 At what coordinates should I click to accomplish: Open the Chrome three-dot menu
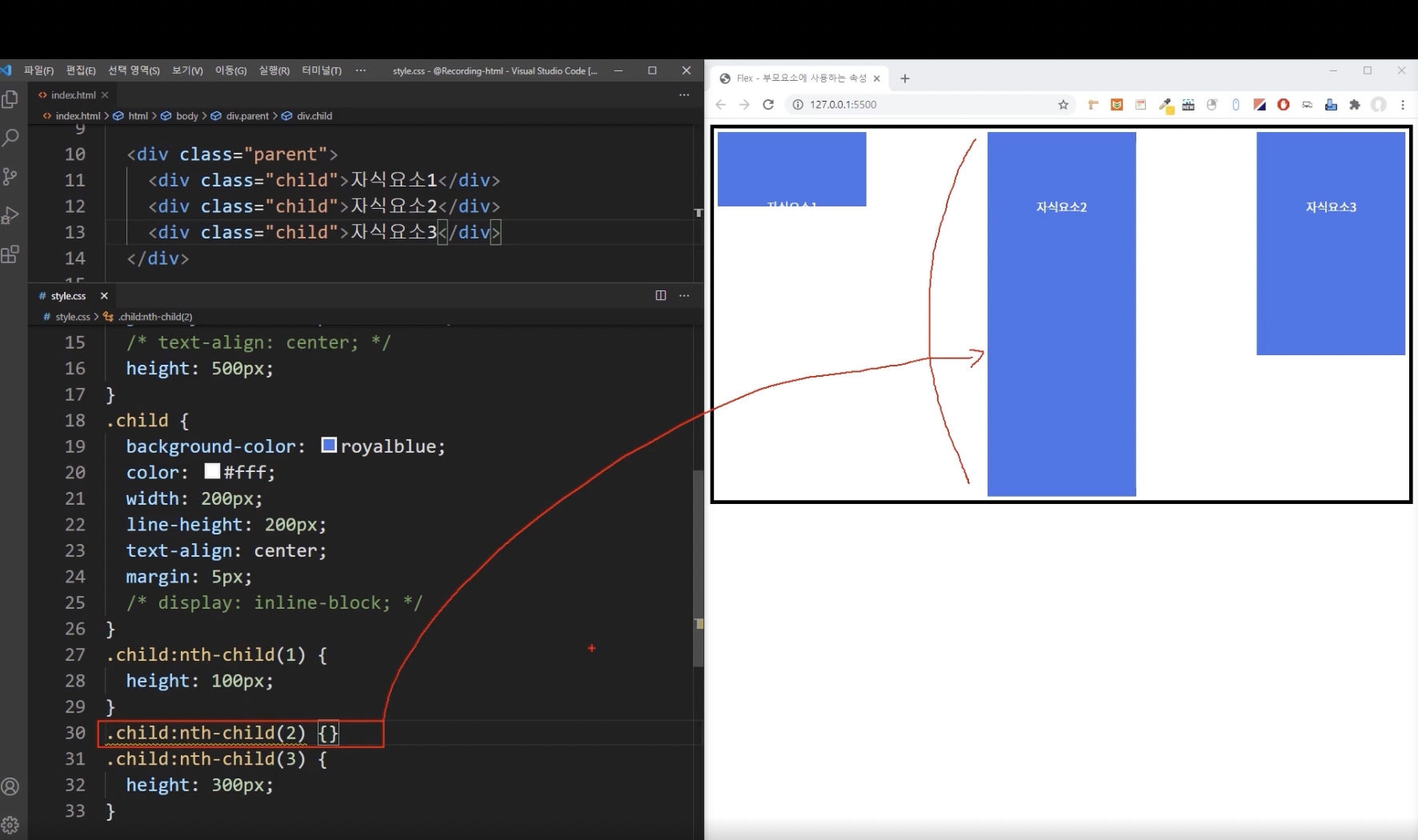pyautogui.click(x=1403, y=105)
